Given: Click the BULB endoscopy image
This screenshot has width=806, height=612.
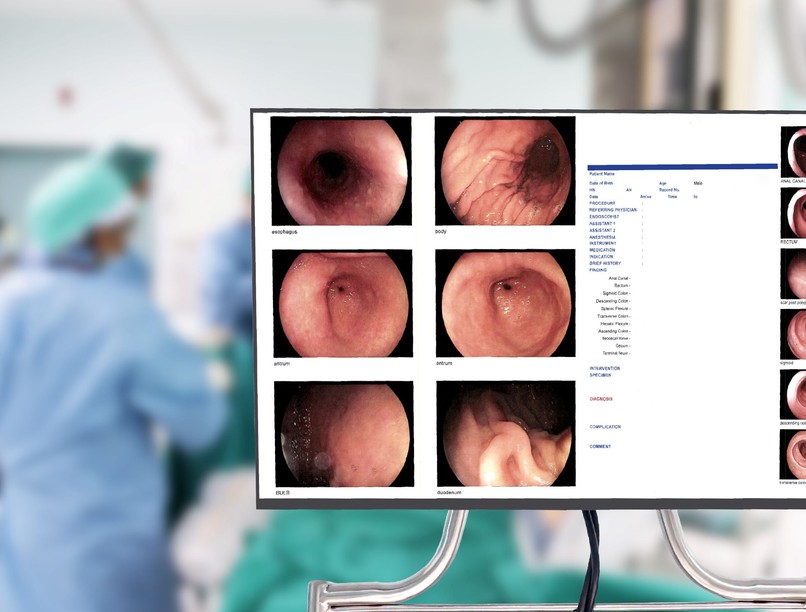Looking at the screenshot, I should click(341, 433).
